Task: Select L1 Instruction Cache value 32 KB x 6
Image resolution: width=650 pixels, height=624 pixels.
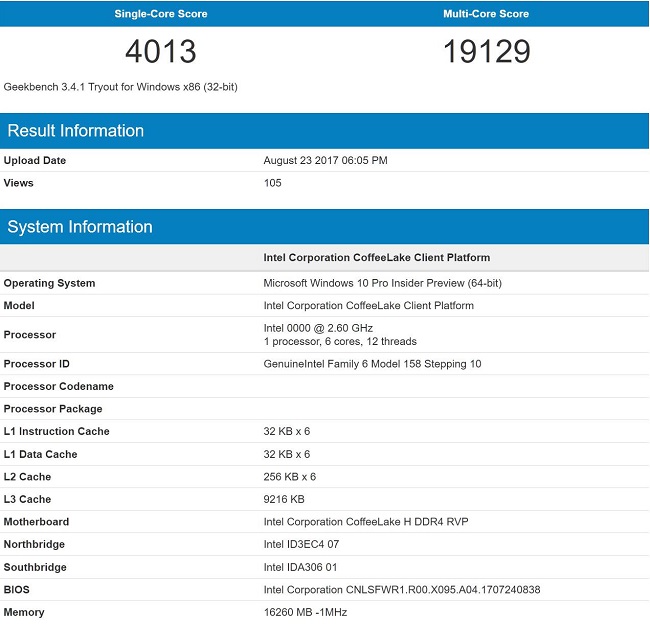Action: click(287, 431)
